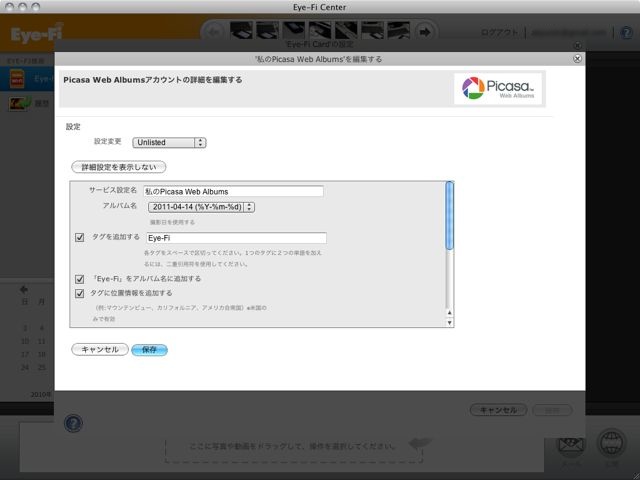Viewport: 640px width, 480px height.
Task: Click the back arrow in thumbnail strip
Action: coord(214,31)
